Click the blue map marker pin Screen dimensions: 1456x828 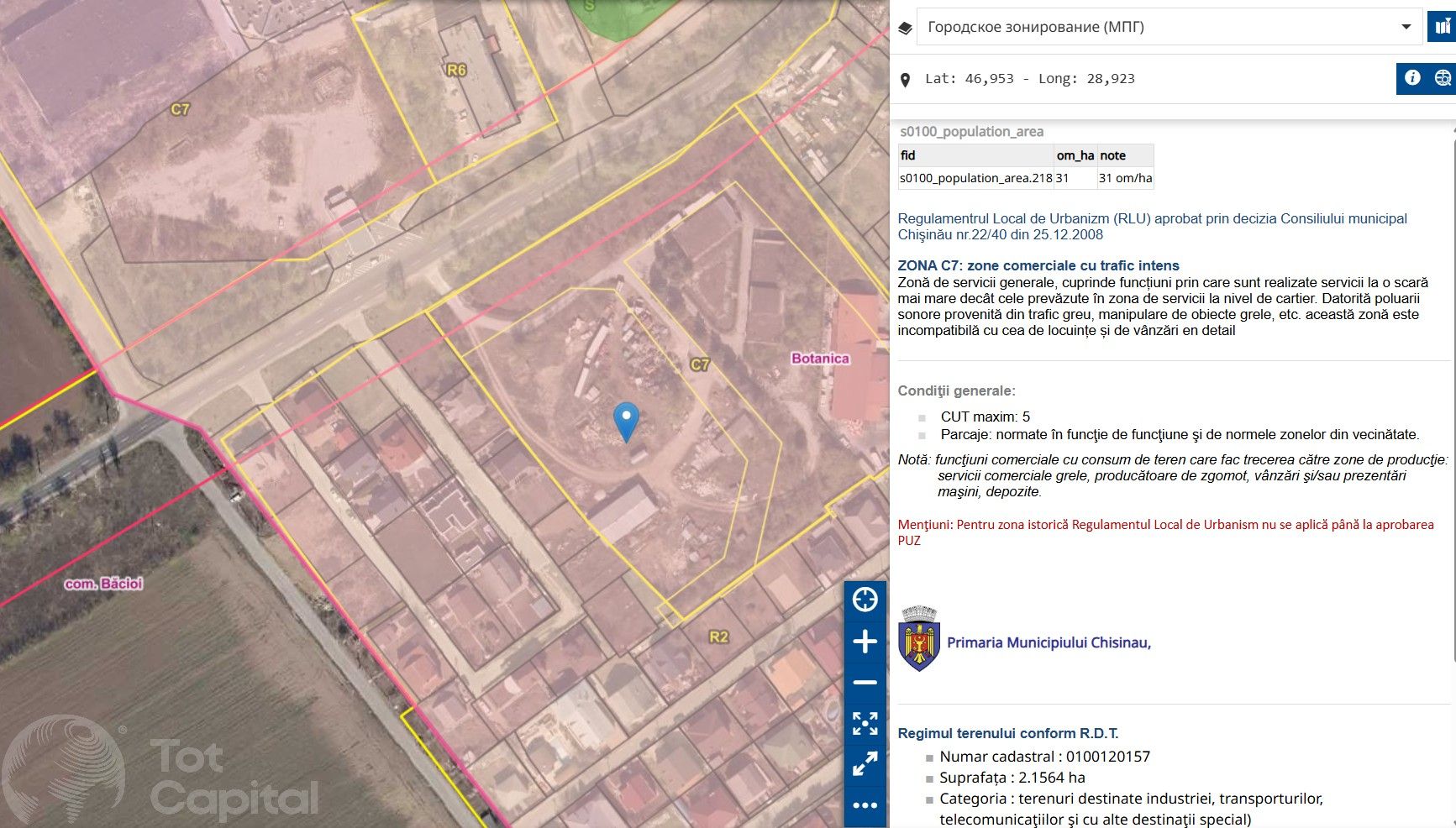pos(626,420)
